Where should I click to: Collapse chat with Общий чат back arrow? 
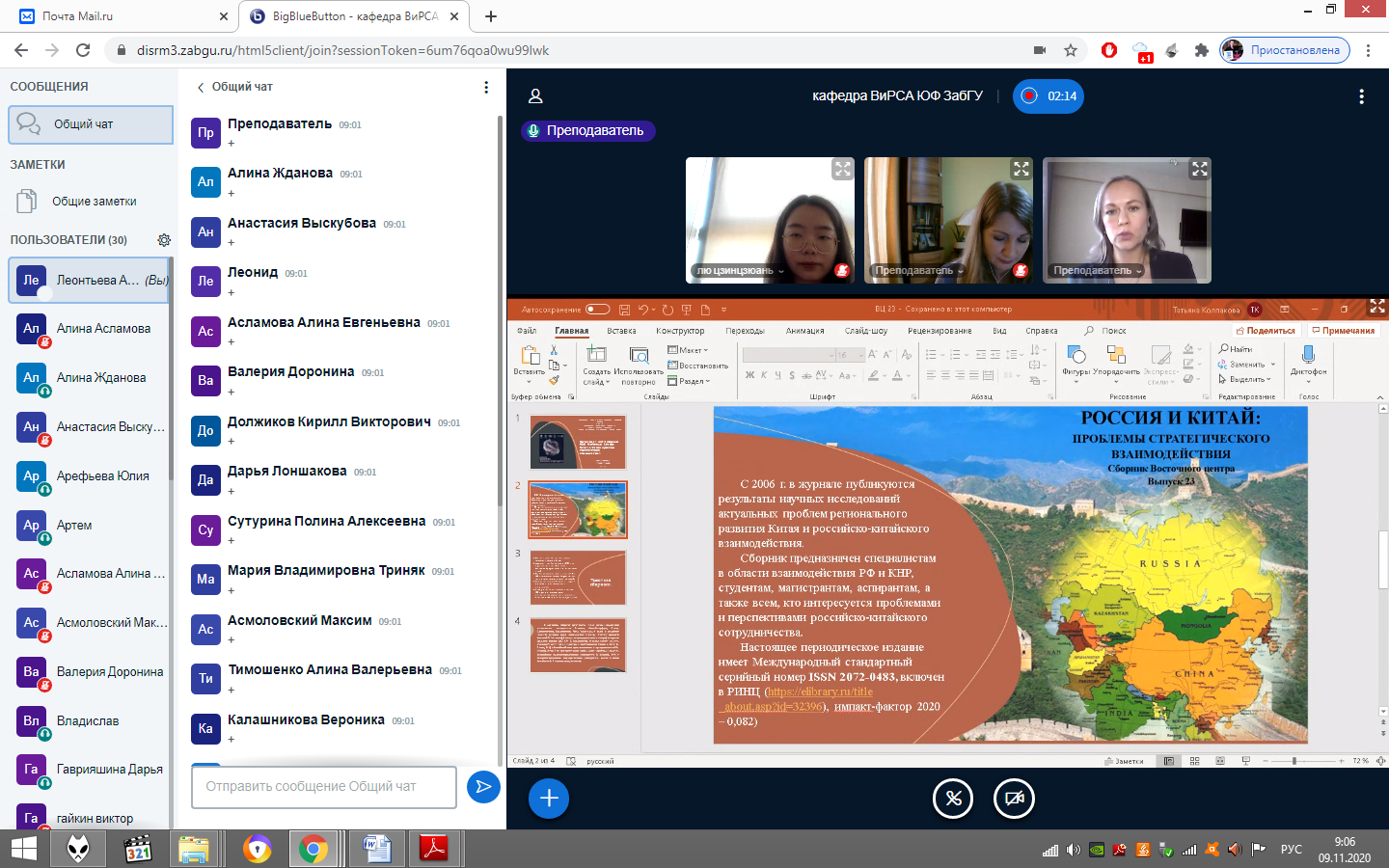(x=201, y=87)
